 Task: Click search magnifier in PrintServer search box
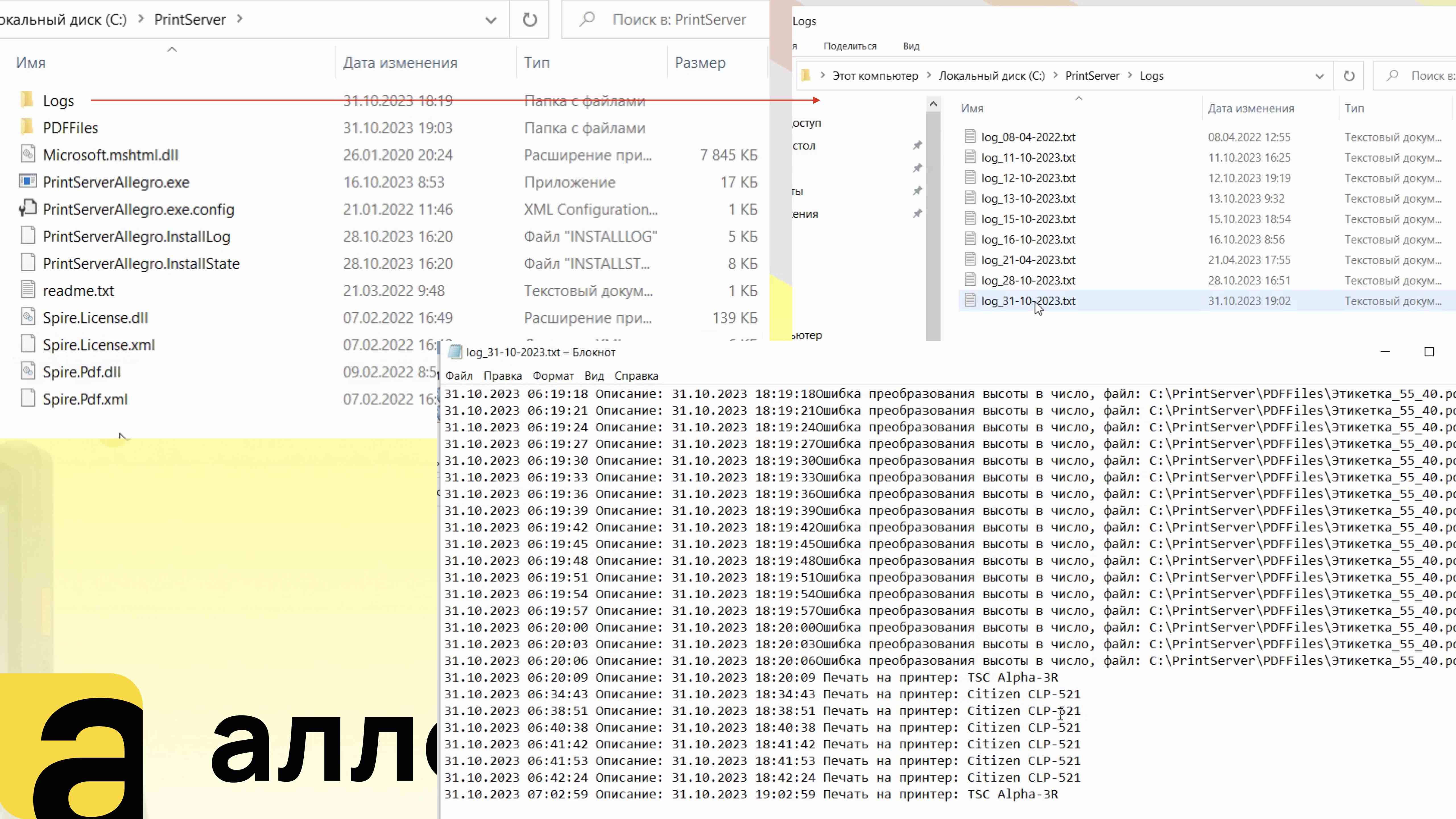coord(587,20)
